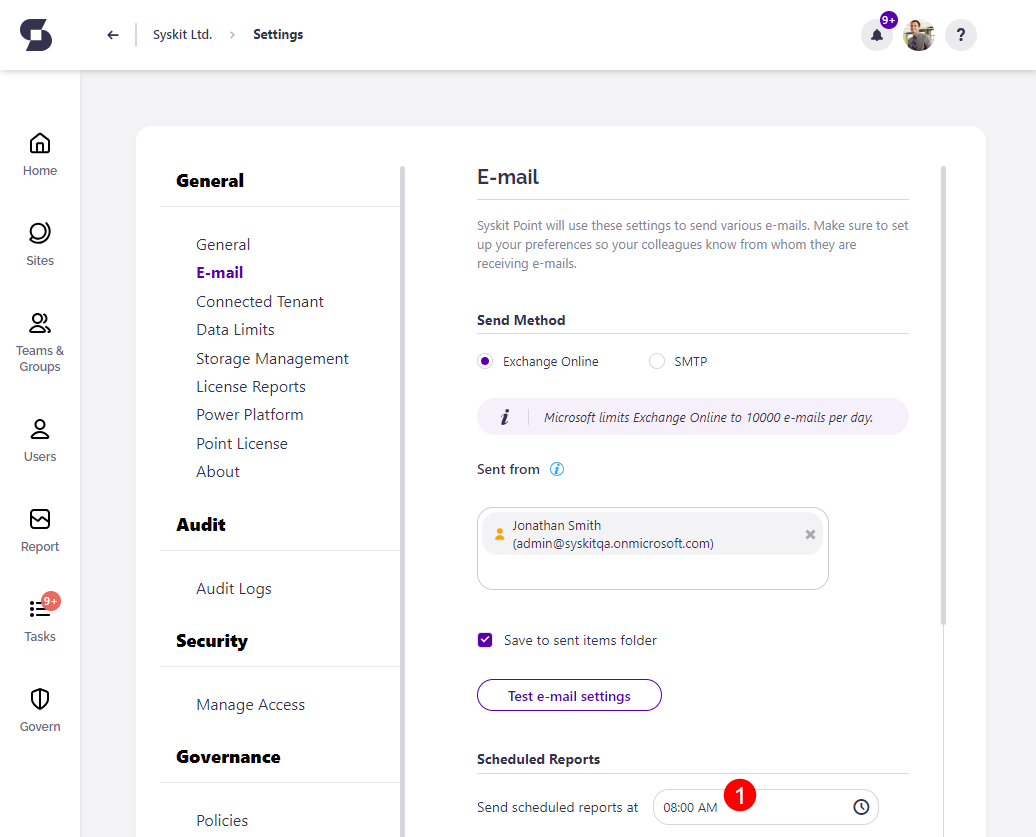Select the SMTP send method
This screenshot has width=1036, height=837.
656,361
